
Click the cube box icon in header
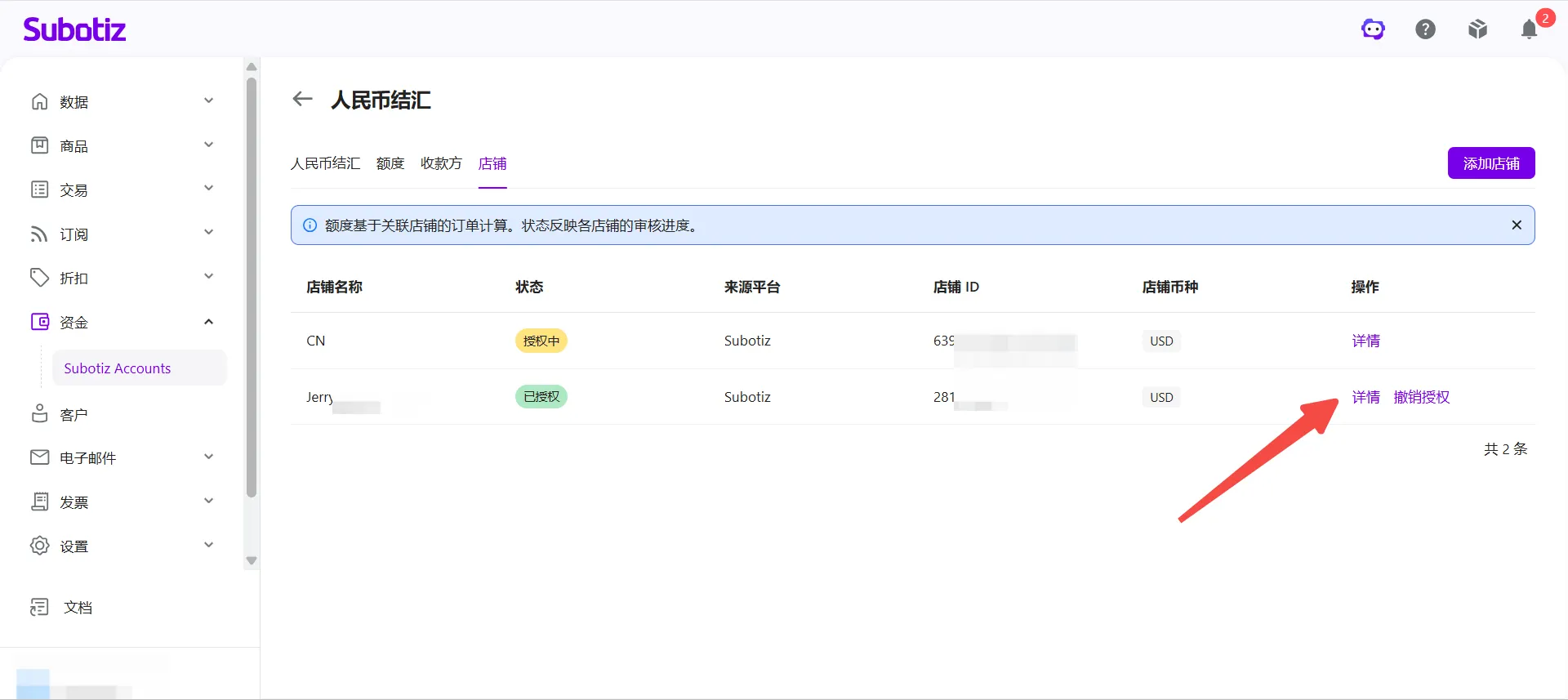point(1477,29)
